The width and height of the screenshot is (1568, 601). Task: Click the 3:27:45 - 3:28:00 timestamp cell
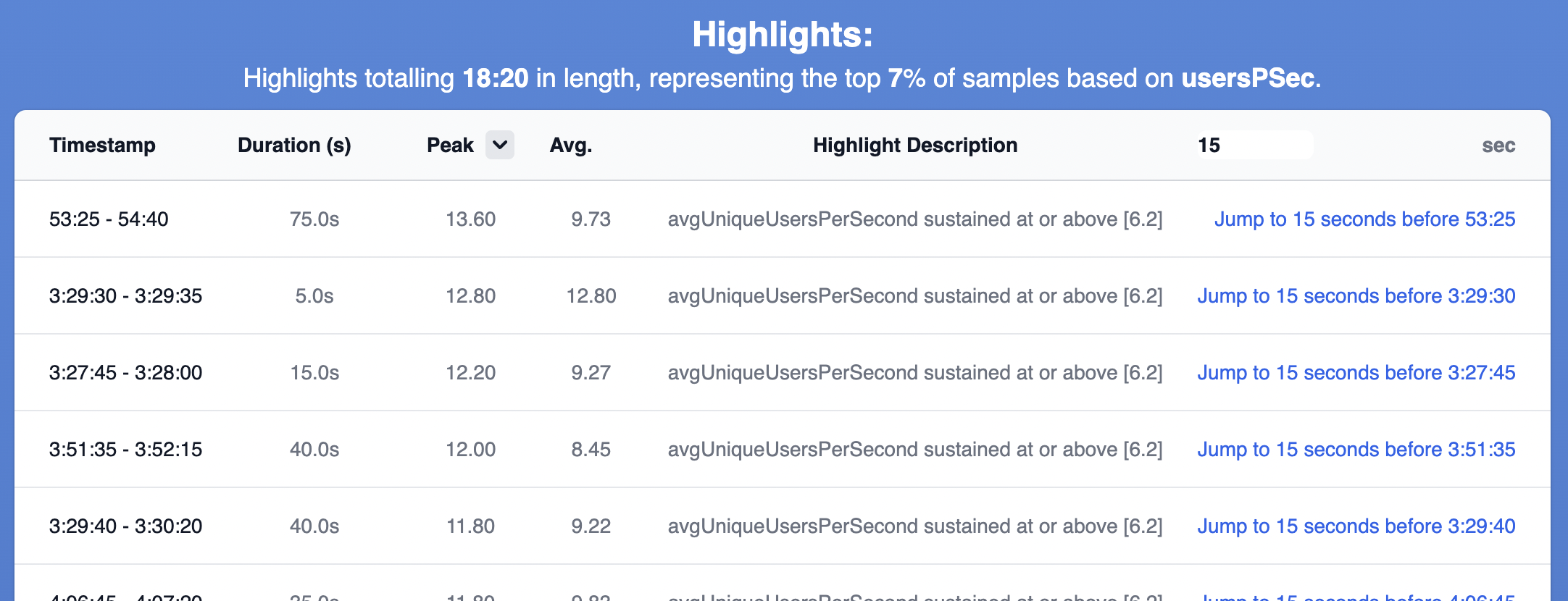click(125, 372)
